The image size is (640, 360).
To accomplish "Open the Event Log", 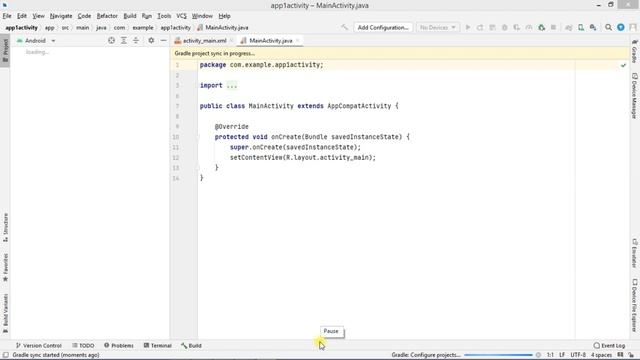I will point(609,345).
